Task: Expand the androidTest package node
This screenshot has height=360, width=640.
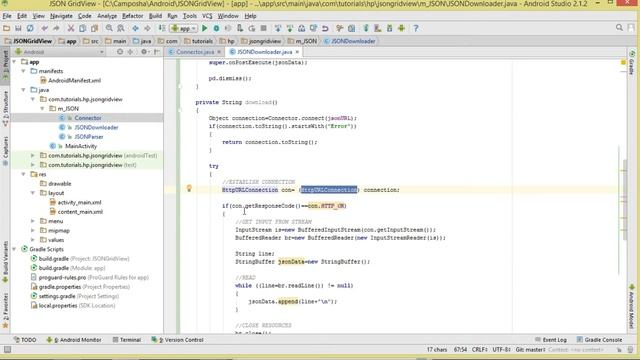Action: coord(33,156)
